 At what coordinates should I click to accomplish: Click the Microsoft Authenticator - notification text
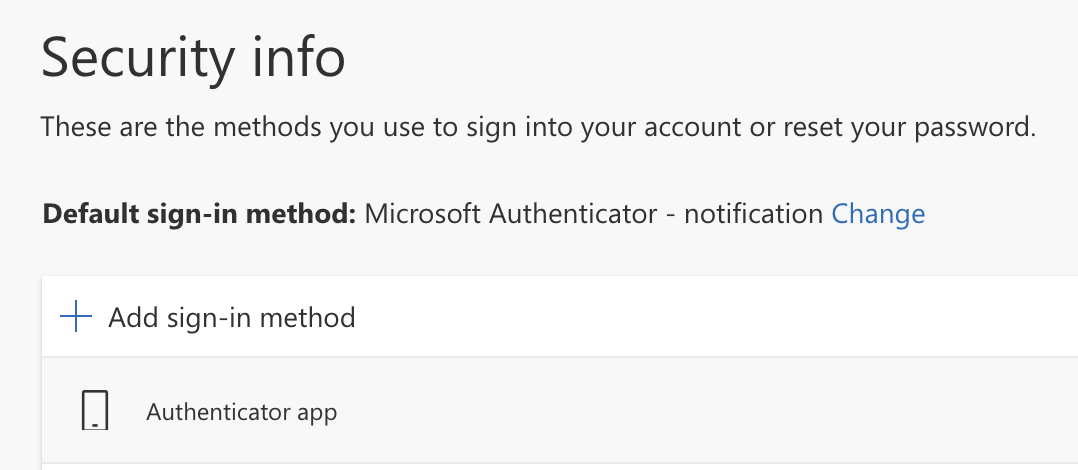pyautogui.click(x=594, y=213)
